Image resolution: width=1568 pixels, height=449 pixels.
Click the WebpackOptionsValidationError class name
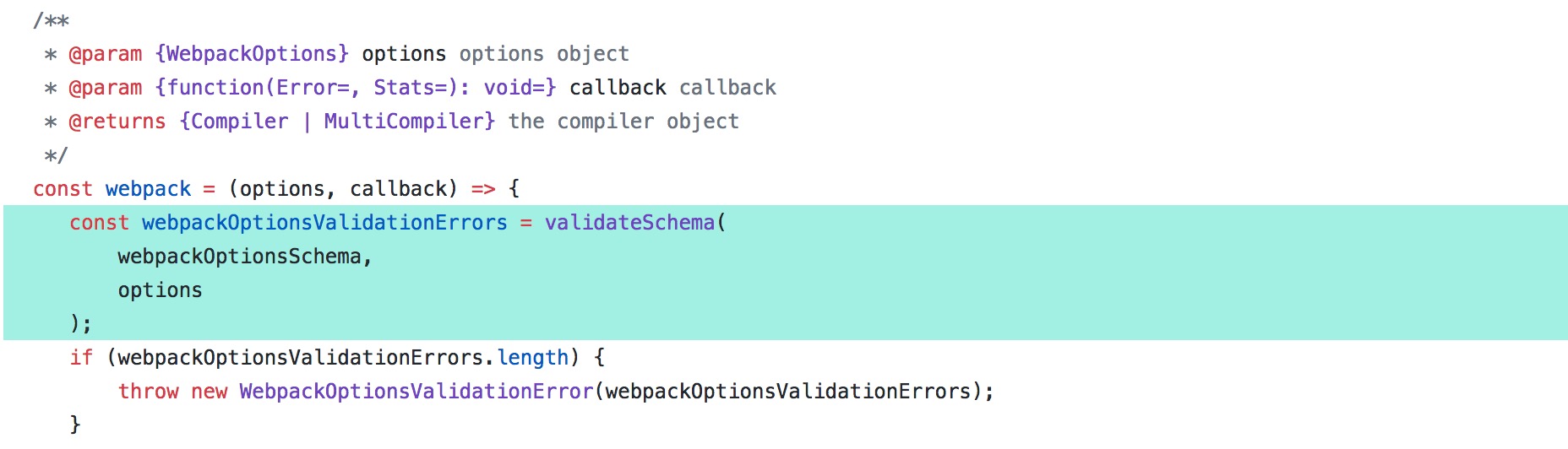(x=416, y=392)
